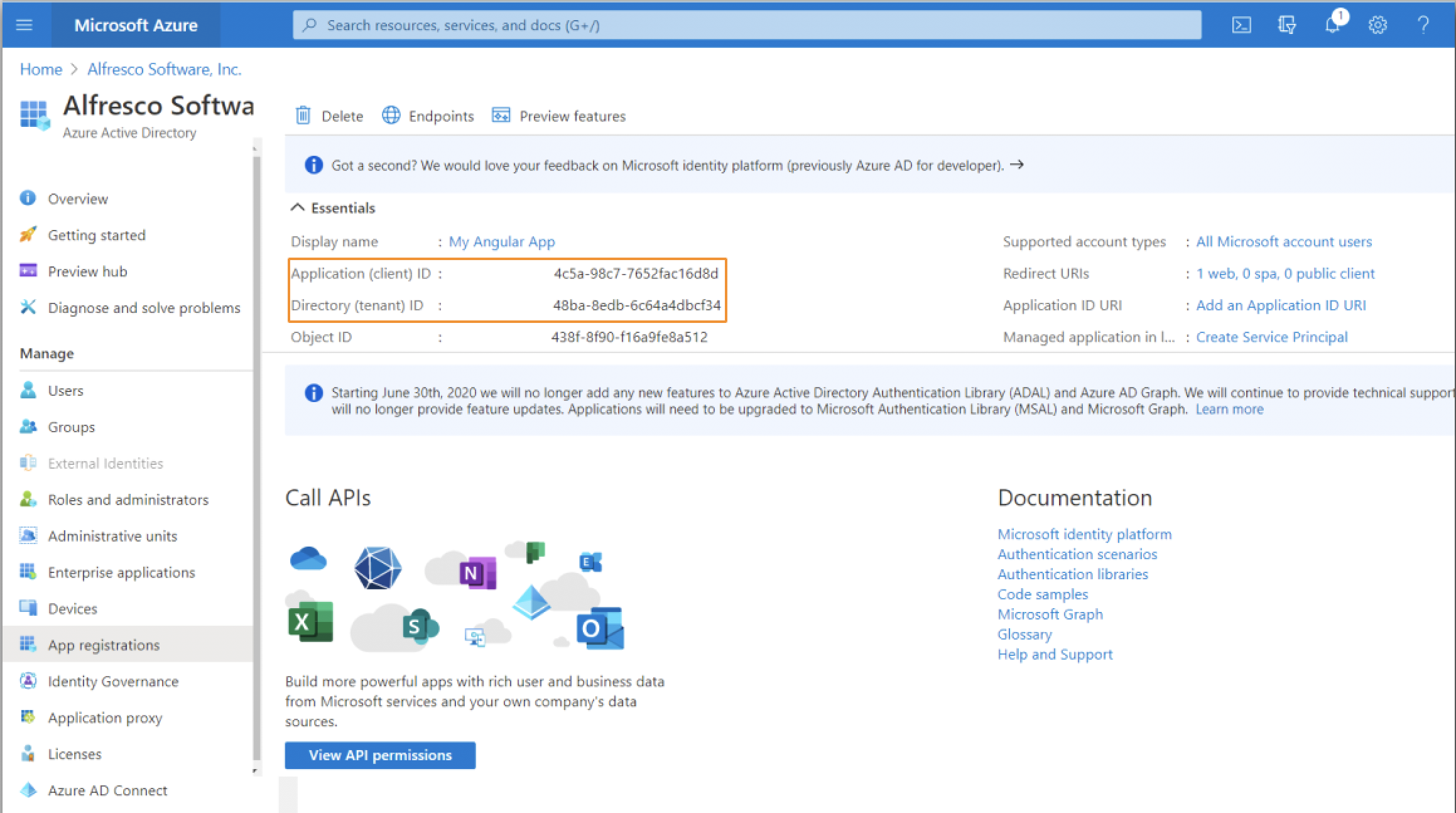Viewport: 1456px width, 813px height.
Task: Open Enterprise applications
Action: tap(121, 572)
